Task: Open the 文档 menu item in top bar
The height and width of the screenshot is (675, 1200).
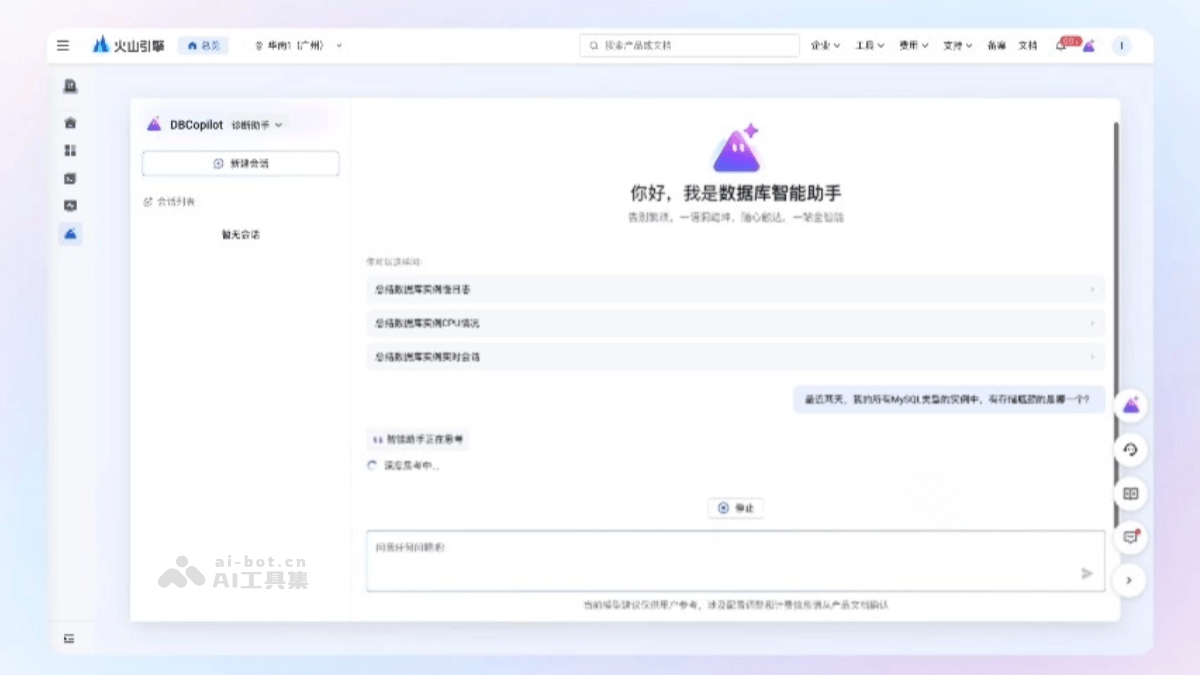Action: (x=1026, y=44)
